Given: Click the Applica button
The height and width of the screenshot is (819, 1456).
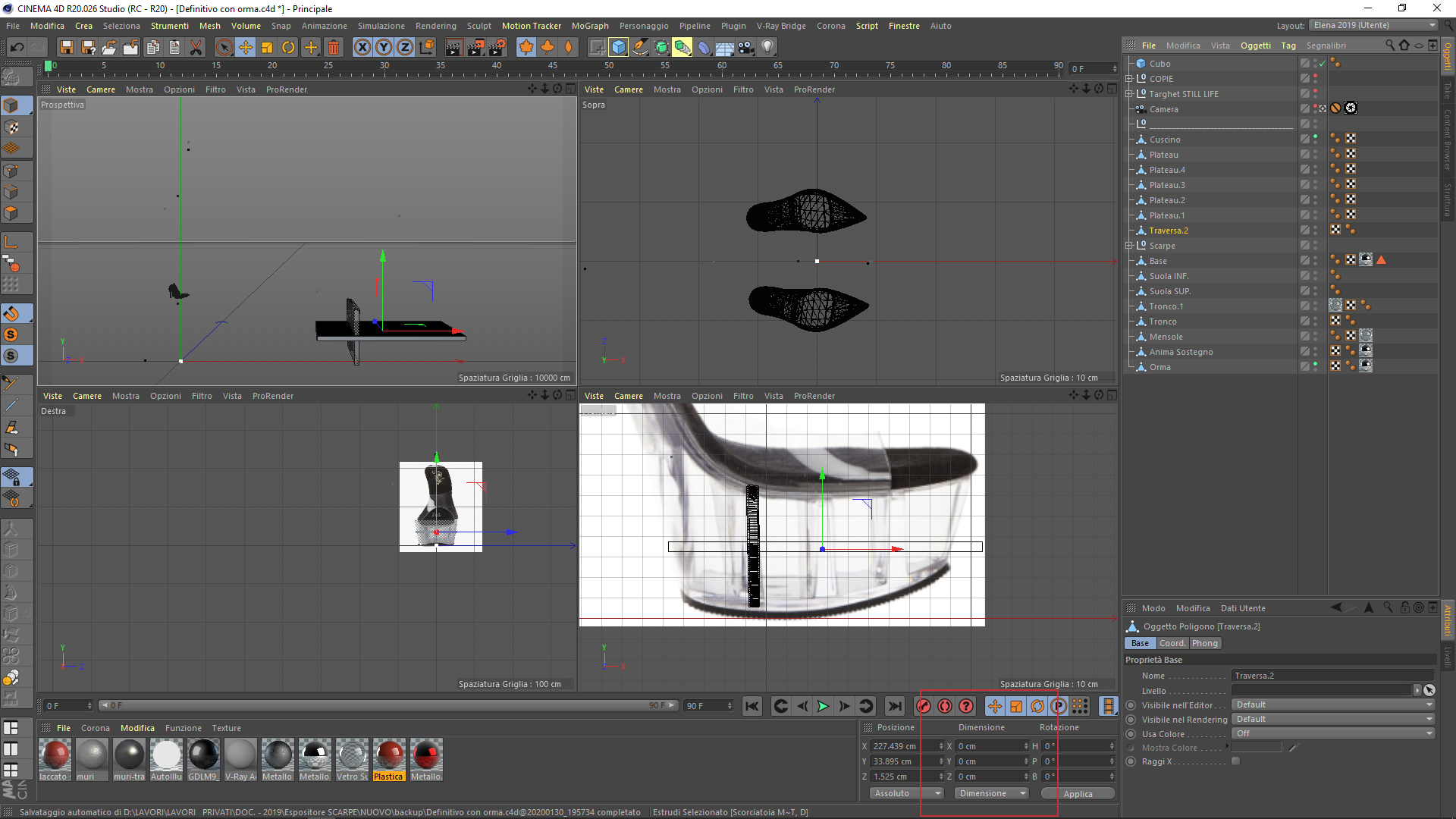Looking at the screenshot, I should (1078, 794).
